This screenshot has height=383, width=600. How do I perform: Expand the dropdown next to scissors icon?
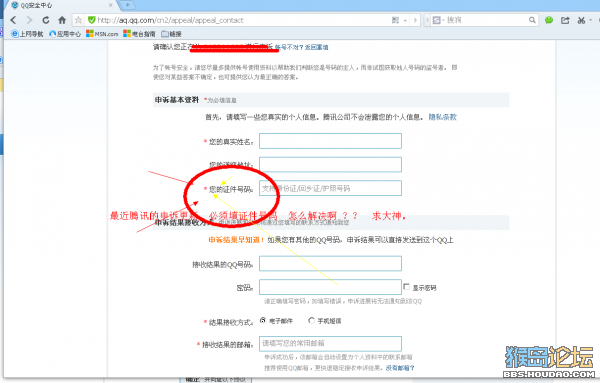591,20
